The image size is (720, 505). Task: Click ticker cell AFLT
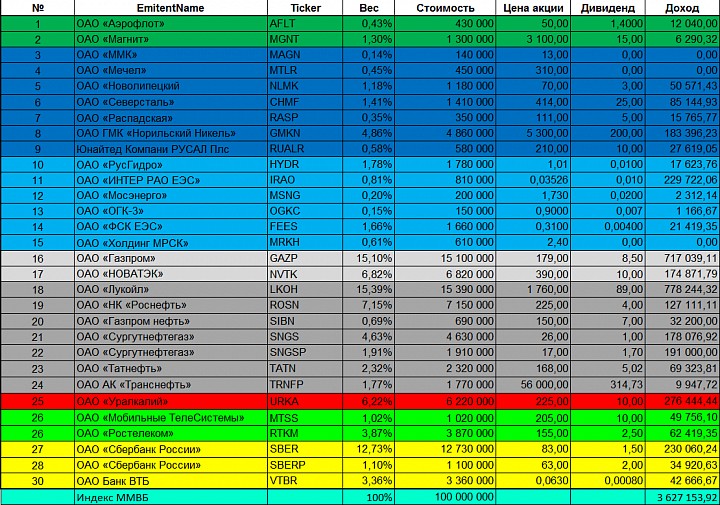click(305, 23)
